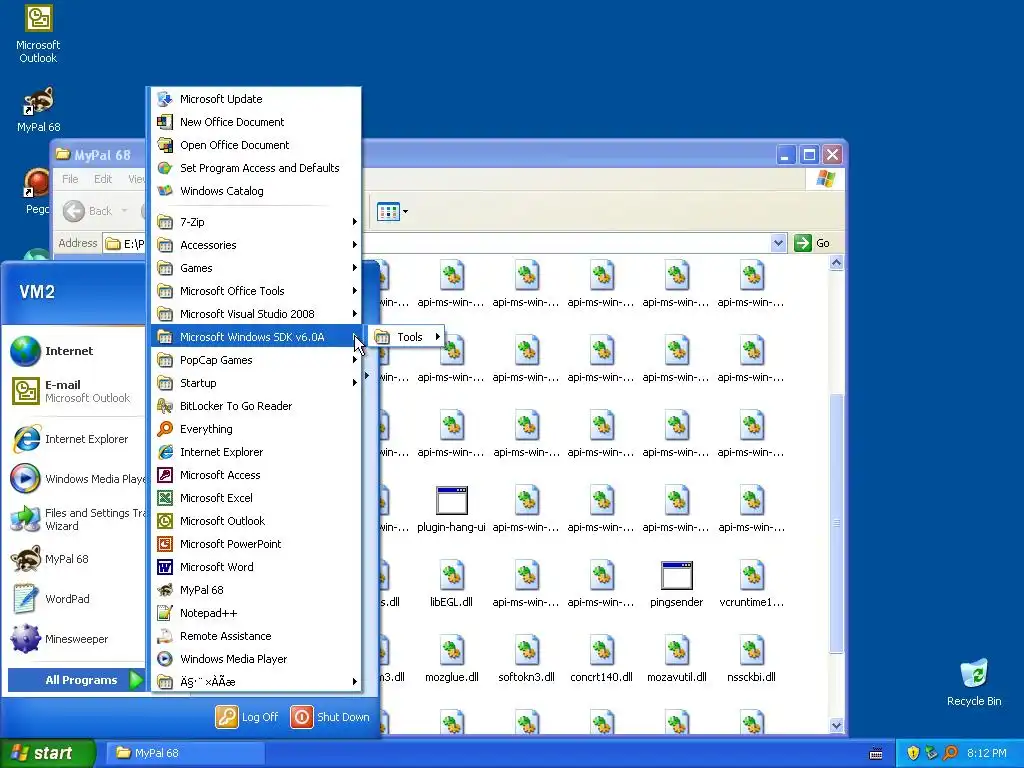Expand the 7-Zip program folder
The width and height of the screenshot is (1024, 768).
256,222
